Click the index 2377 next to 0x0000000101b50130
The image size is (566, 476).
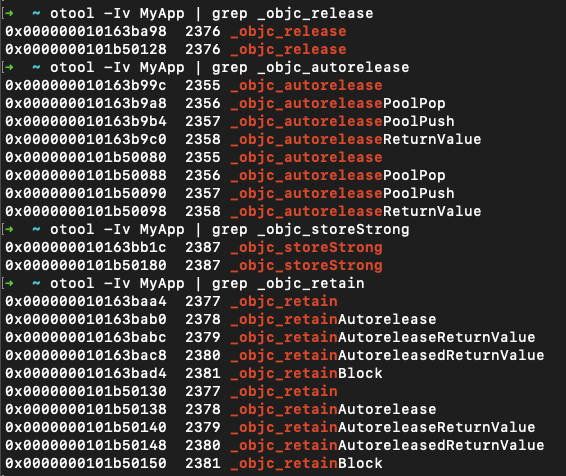pos(203,392)
